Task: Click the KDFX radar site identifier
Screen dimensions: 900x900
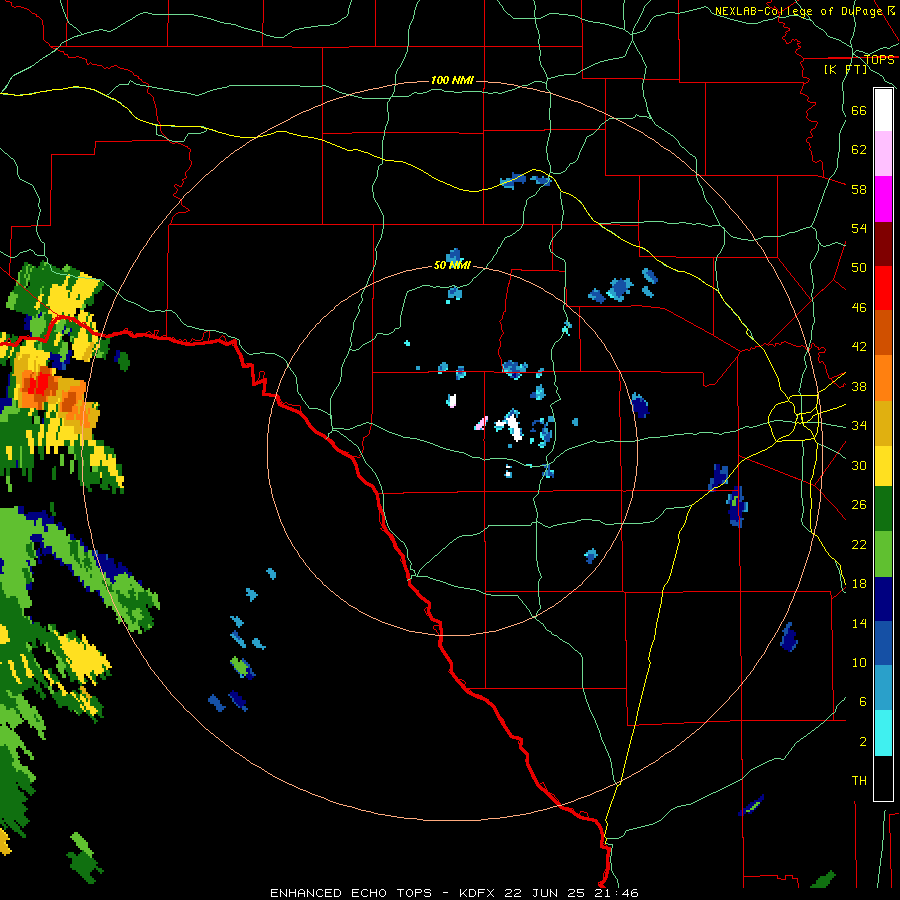Action: pos(479,893)
